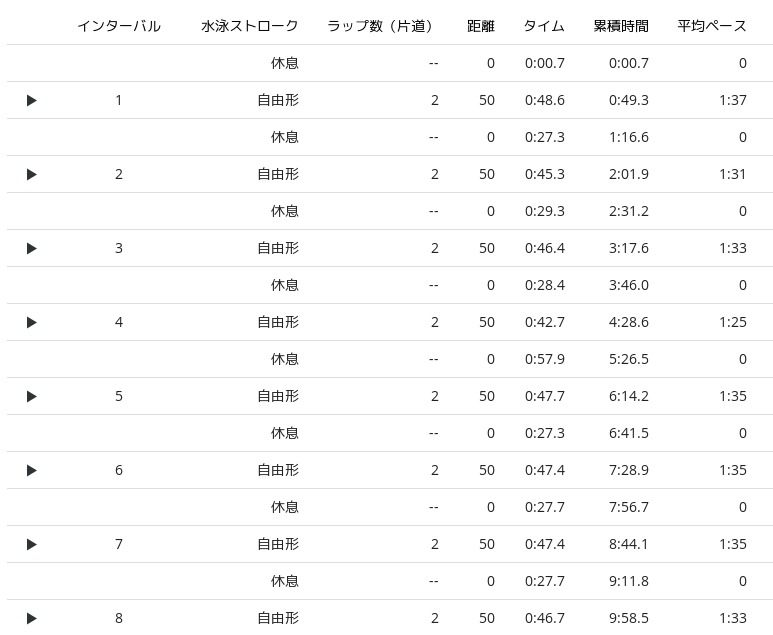Screen dimensions: 773x635
Task: Click the 0:57.9 rest time cell
Action: [544, 359]
